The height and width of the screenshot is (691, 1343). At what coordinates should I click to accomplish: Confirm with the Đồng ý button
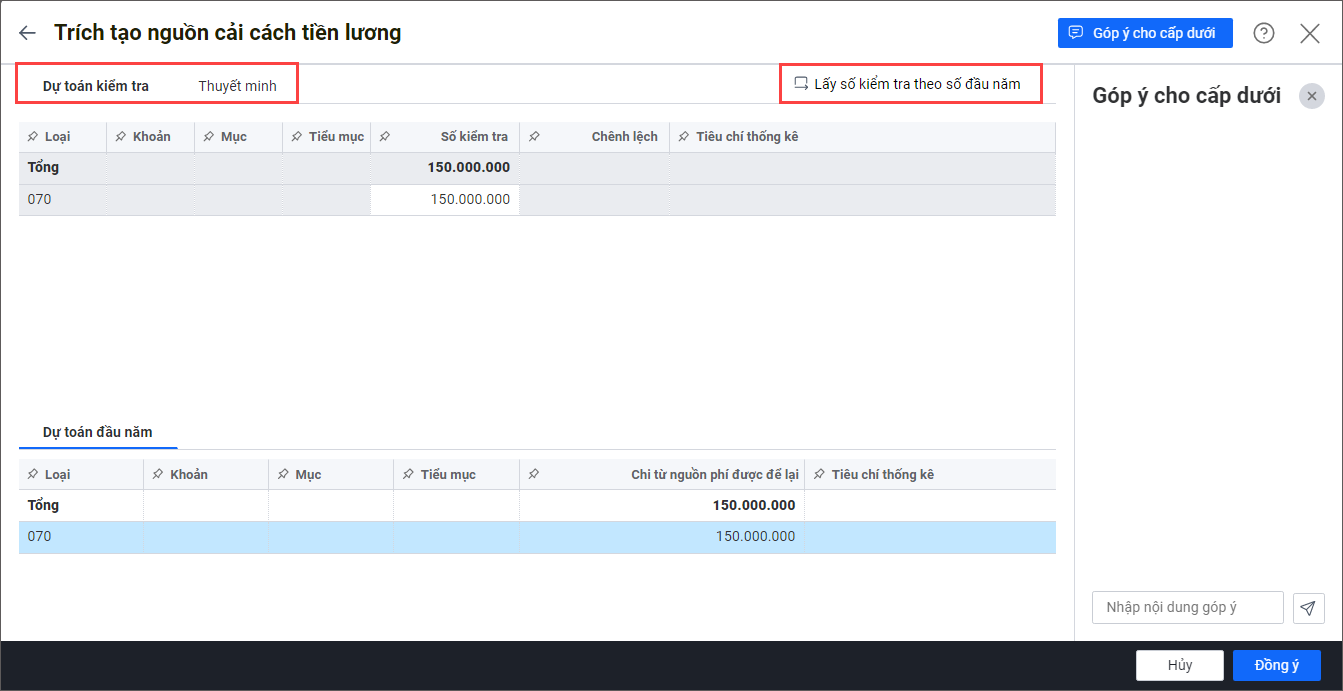click(x=1276, y=665)
